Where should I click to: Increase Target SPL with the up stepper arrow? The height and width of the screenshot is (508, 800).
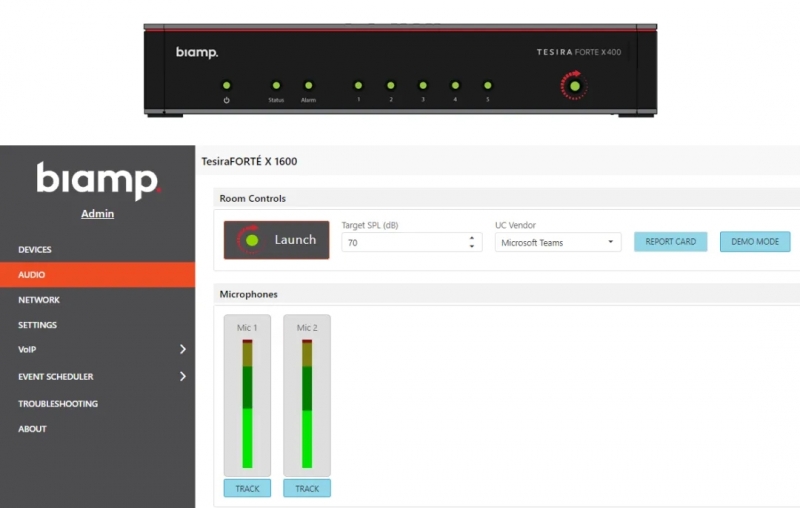472,238
